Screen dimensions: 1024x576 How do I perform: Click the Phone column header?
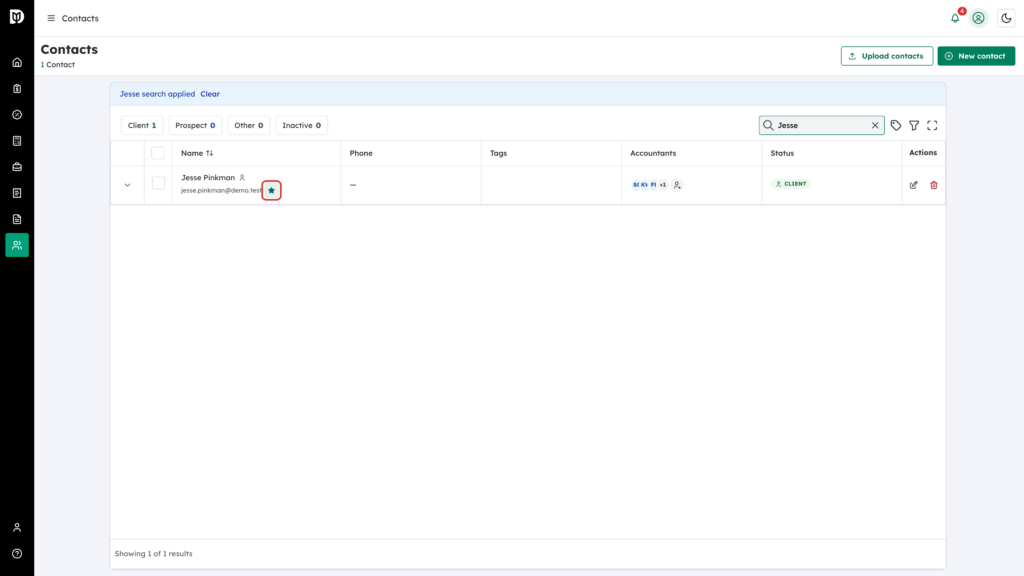(x=361, y=153)
